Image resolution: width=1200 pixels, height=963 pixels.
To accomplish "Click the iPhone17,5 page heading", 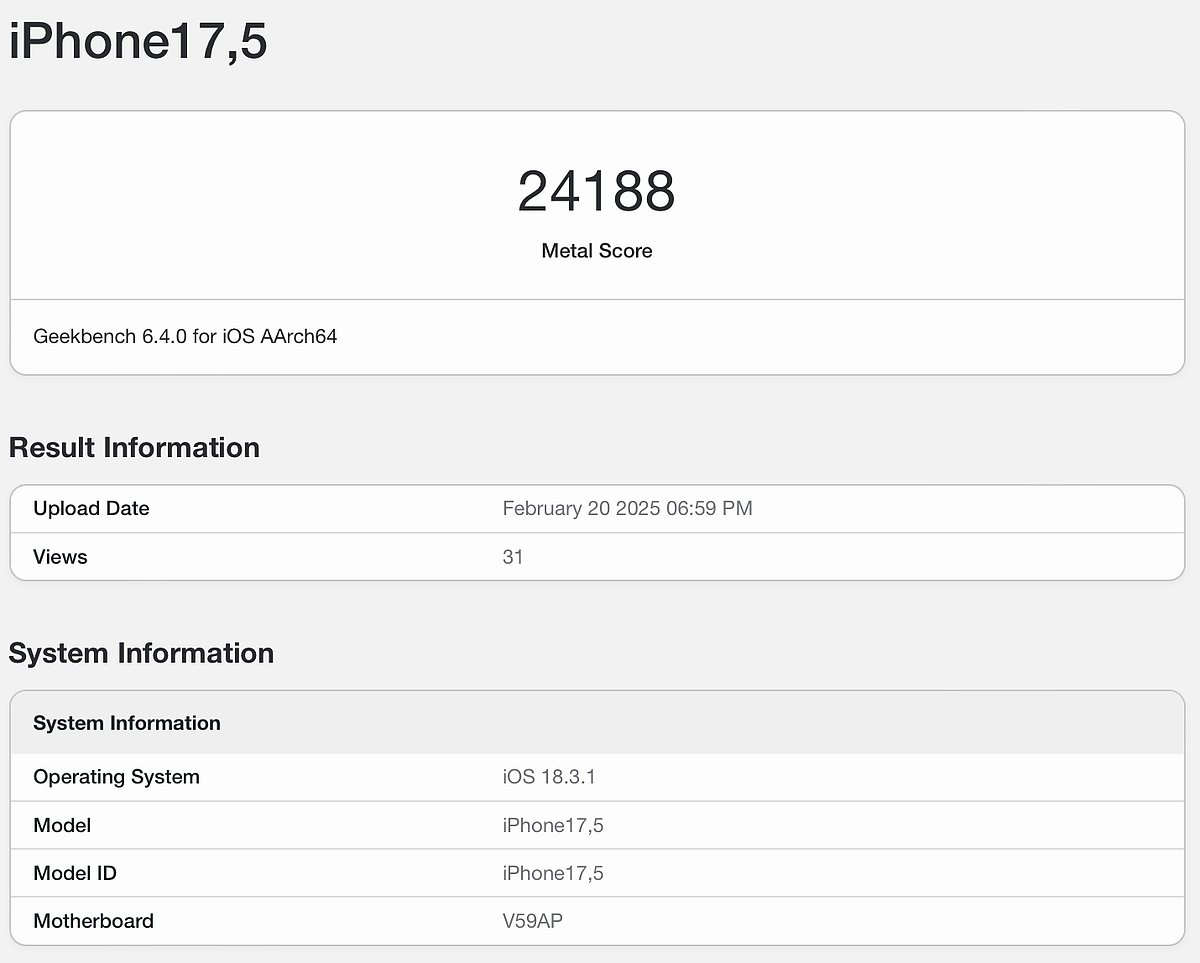I will pos(137,42).
